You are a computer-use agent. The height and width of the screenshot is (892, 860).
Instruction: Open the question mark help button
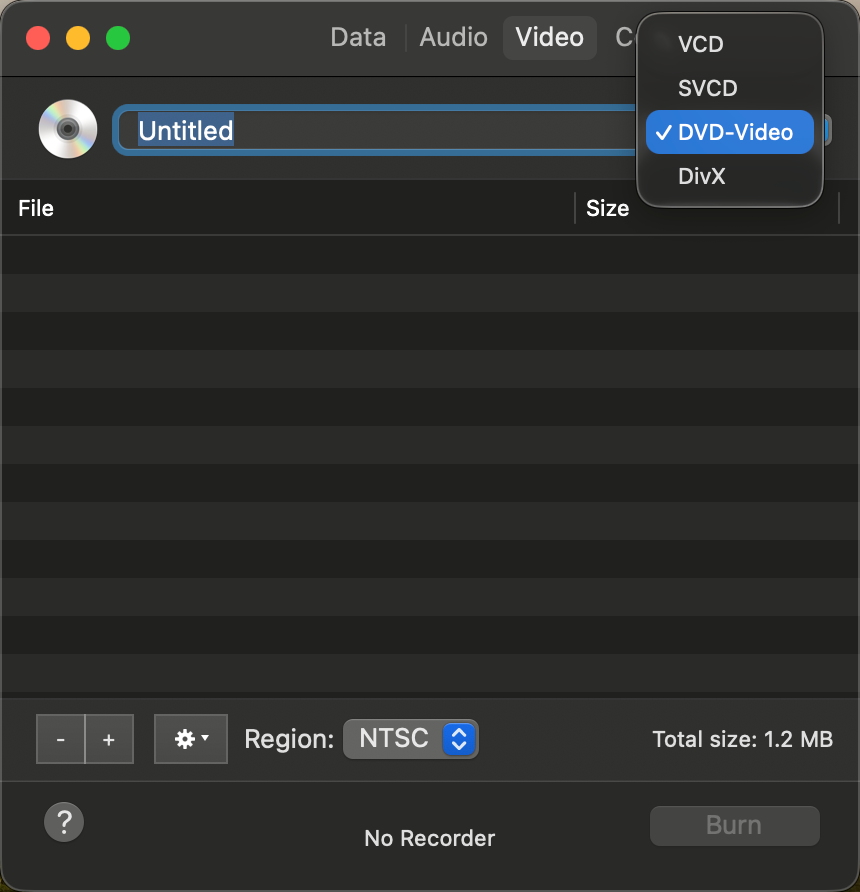tap(64, 823)
